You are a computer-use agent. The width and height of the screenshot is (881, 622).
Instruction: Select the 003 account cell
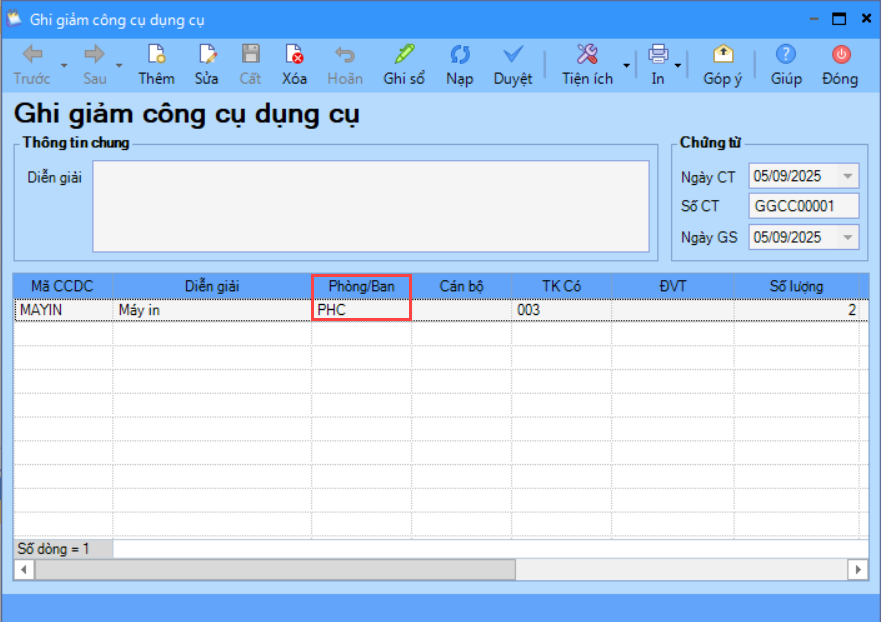[x=561, y=310]
